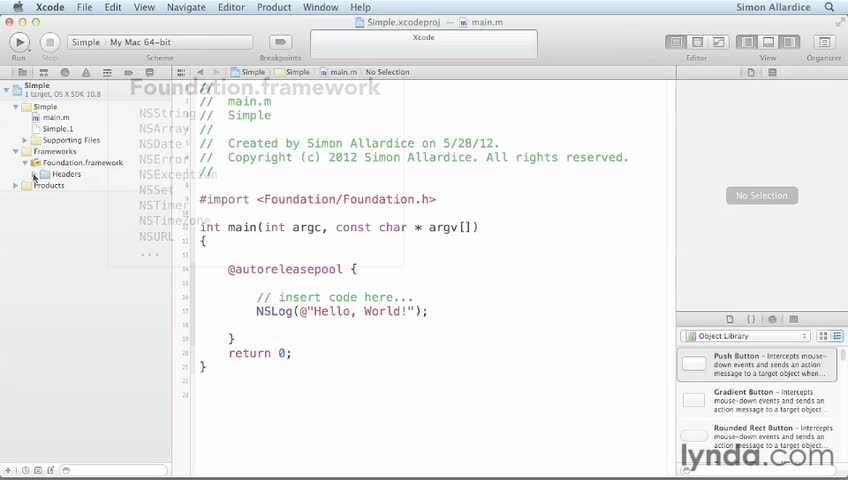Open the Navigate menu

186,7
